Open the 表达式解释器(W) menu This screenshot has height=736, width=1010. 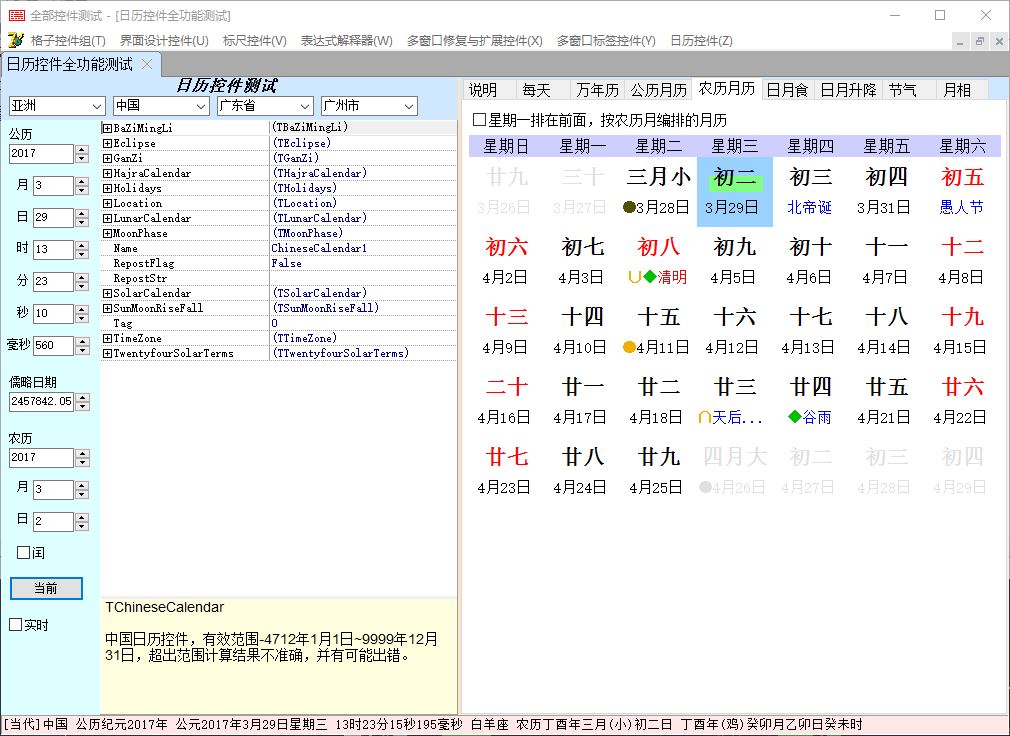point(347,41)
